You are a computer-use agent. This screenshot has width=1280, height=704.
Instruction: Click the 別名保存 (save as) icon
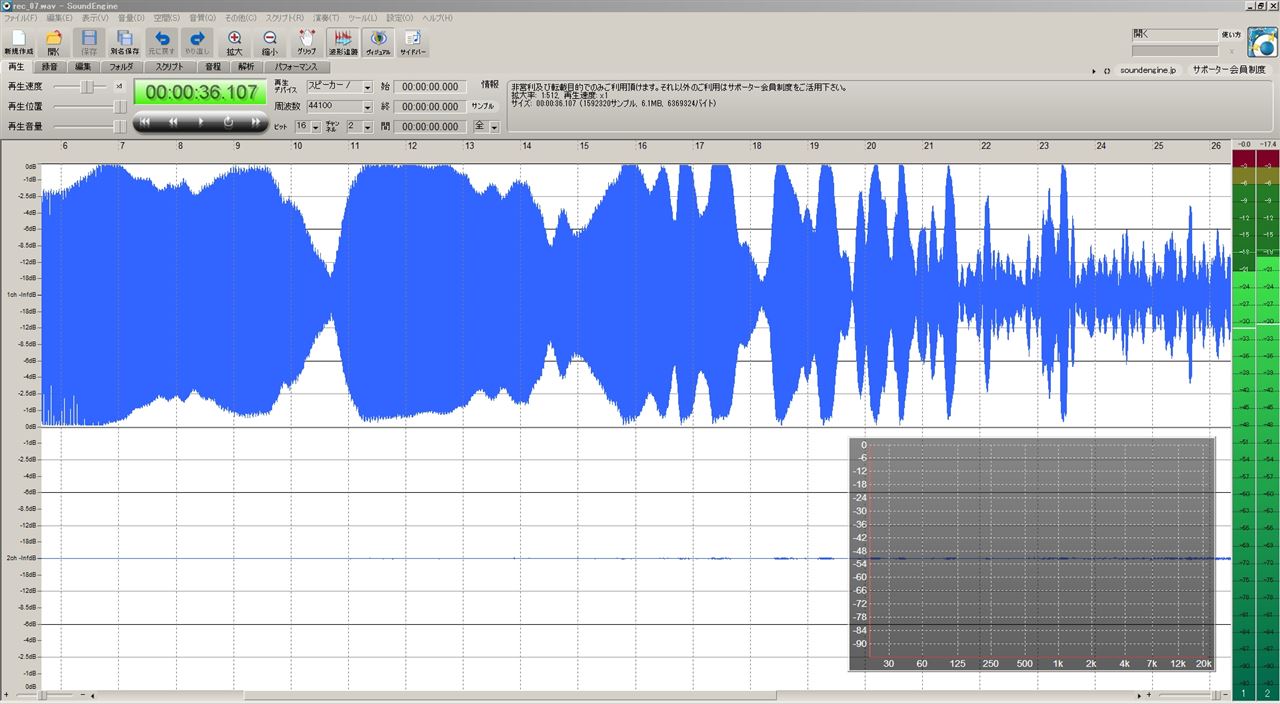(x=125, y=42)
